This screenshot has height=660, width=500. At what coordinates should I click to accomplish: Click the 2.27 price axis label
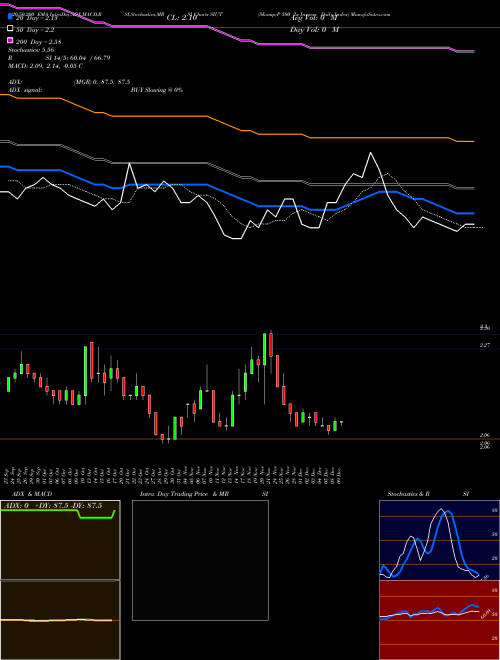485,345
